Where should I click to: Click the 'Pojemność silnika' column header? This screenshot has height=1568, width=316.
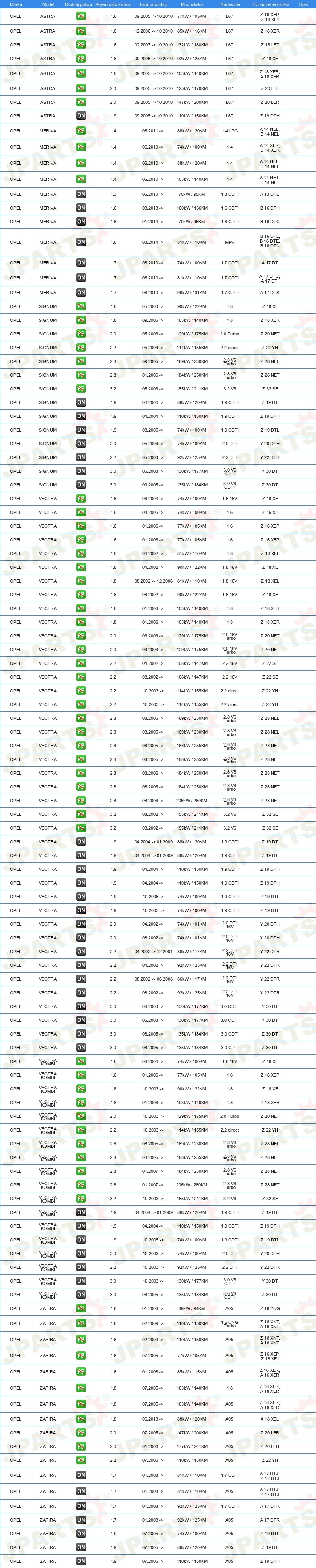click(113, 4)
